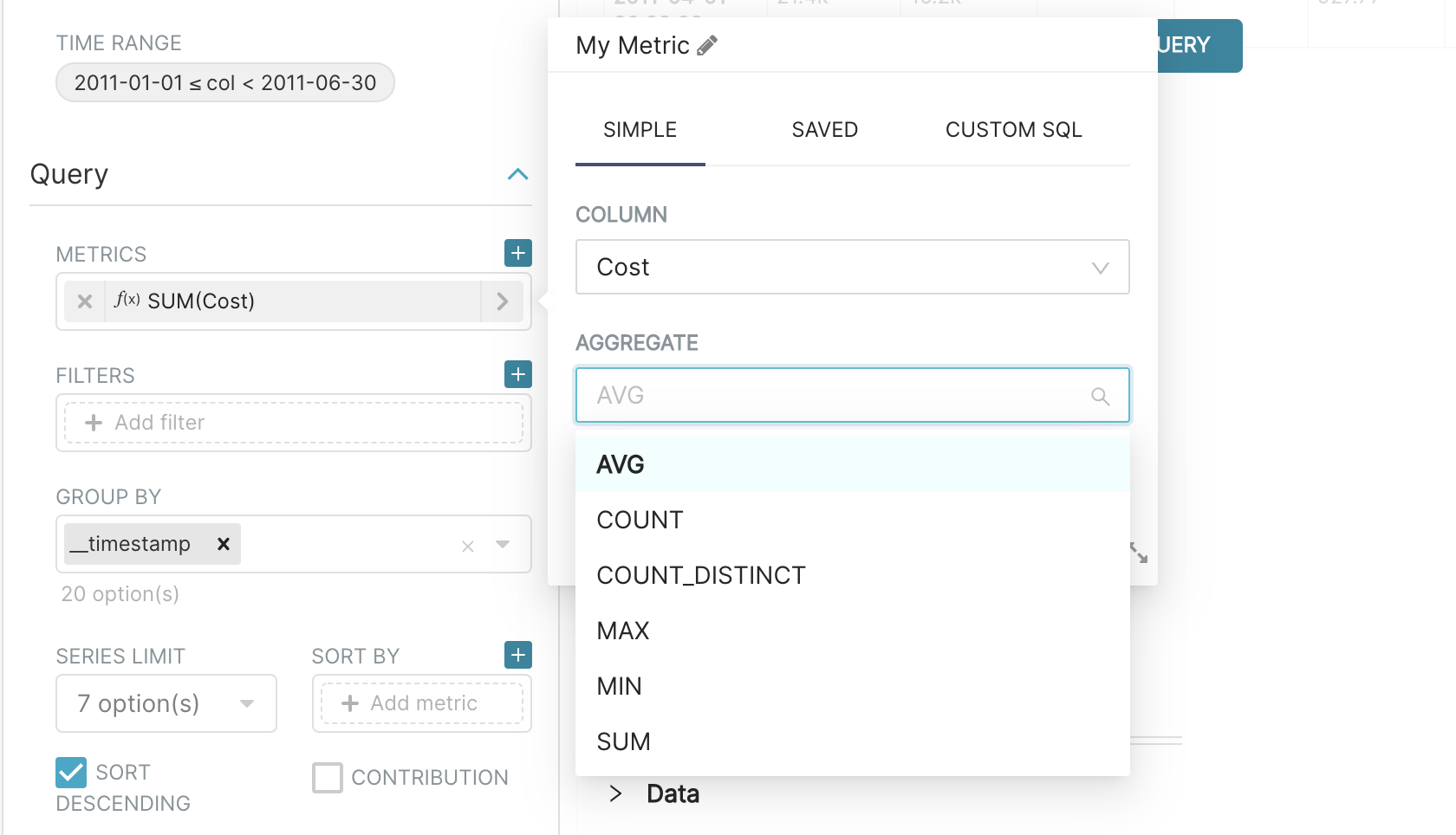This screenshot has height=835, width=1456.
Task: Switch to the Saved tab
Action: pos(824,130)
